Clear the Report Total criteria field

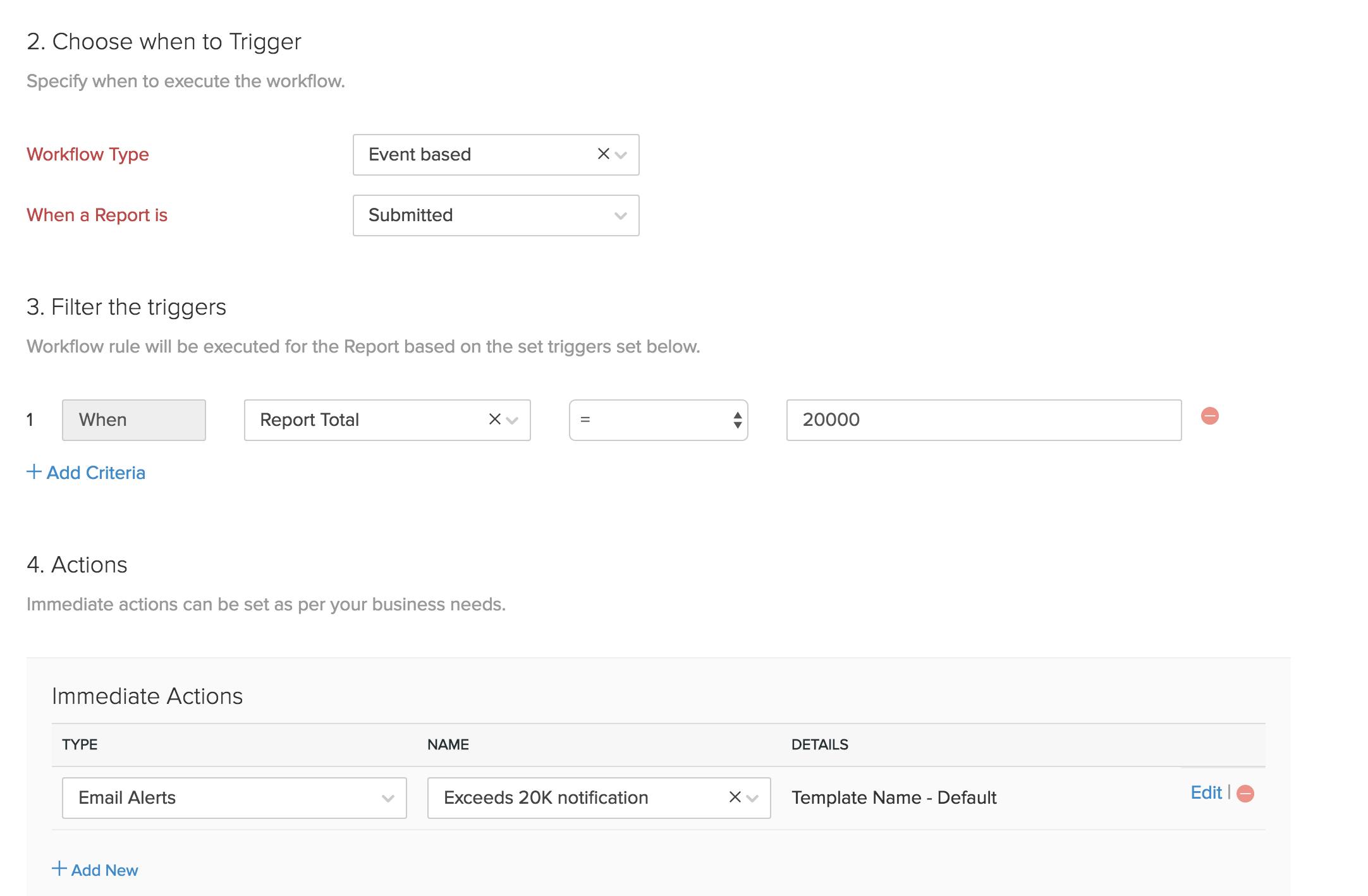coord(494,420)
